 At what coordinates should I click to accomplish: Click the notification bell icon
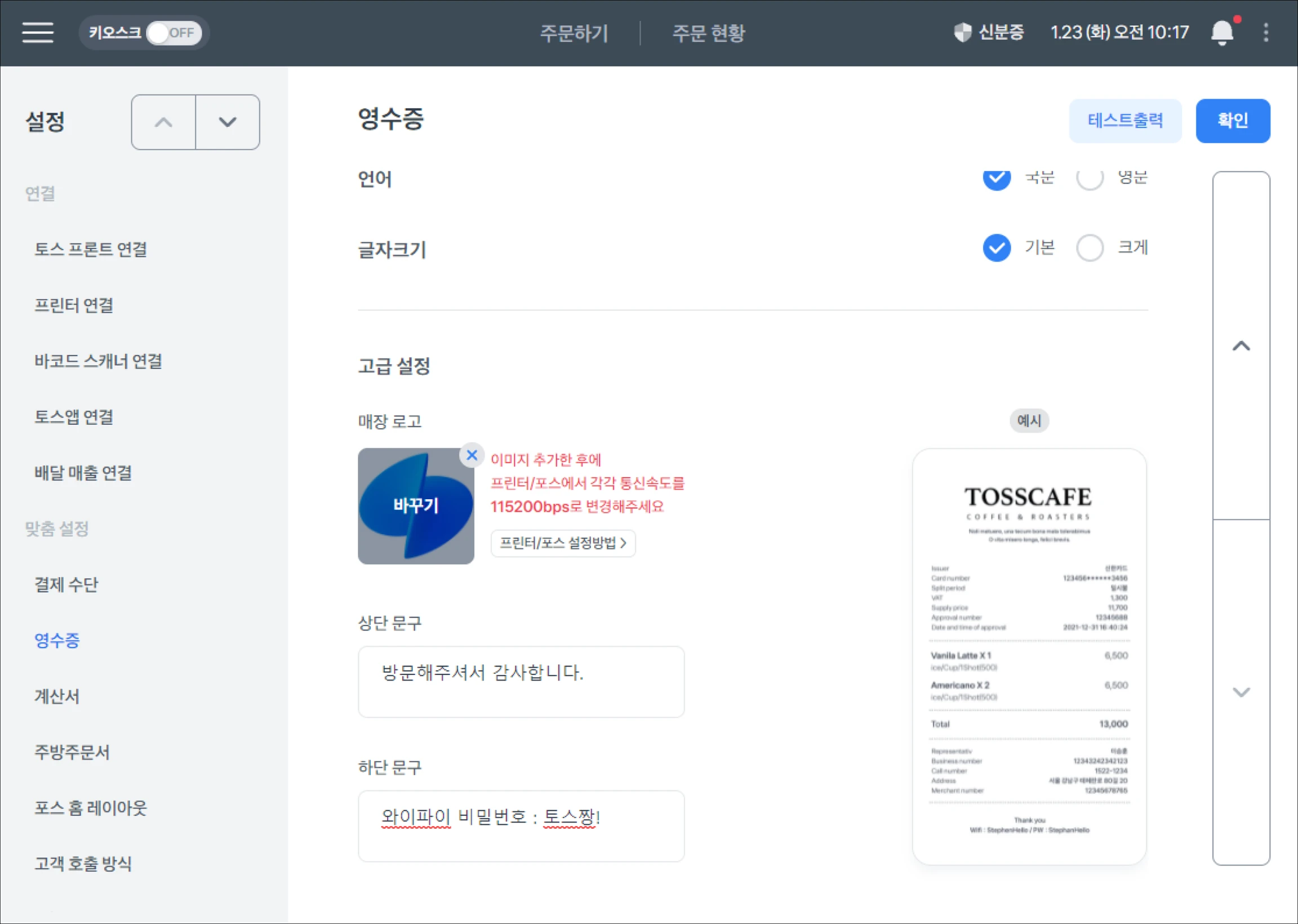tap(1222, 33)
